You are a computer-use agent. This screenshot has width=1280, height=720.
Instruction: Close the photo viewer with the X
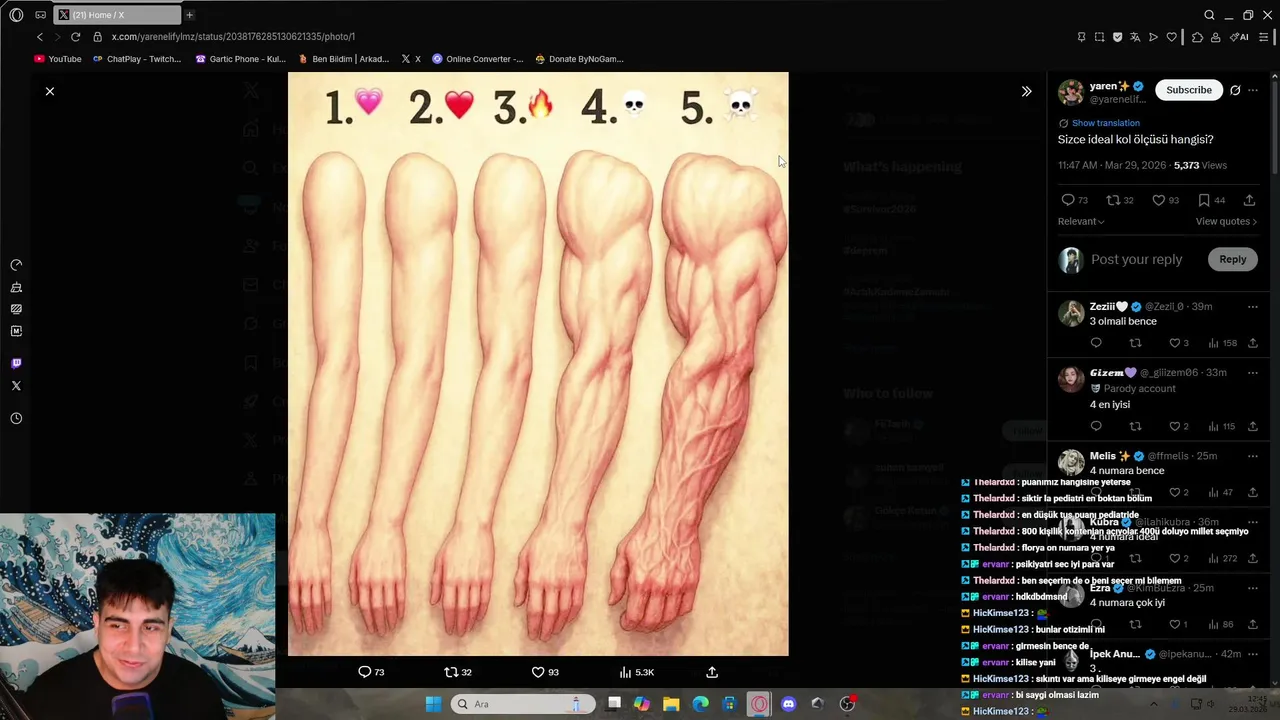pos(50,91)
